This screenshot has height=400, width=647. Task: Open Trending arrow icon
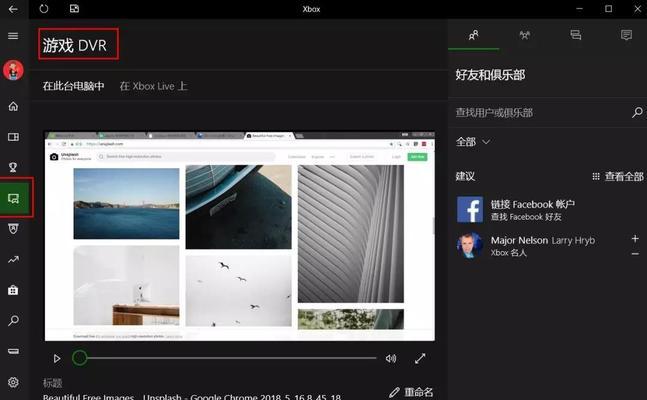[13, 260]
